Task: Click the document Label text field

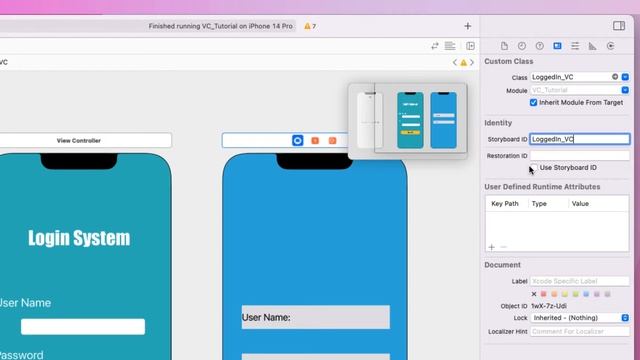Action: tap(580, 281)
